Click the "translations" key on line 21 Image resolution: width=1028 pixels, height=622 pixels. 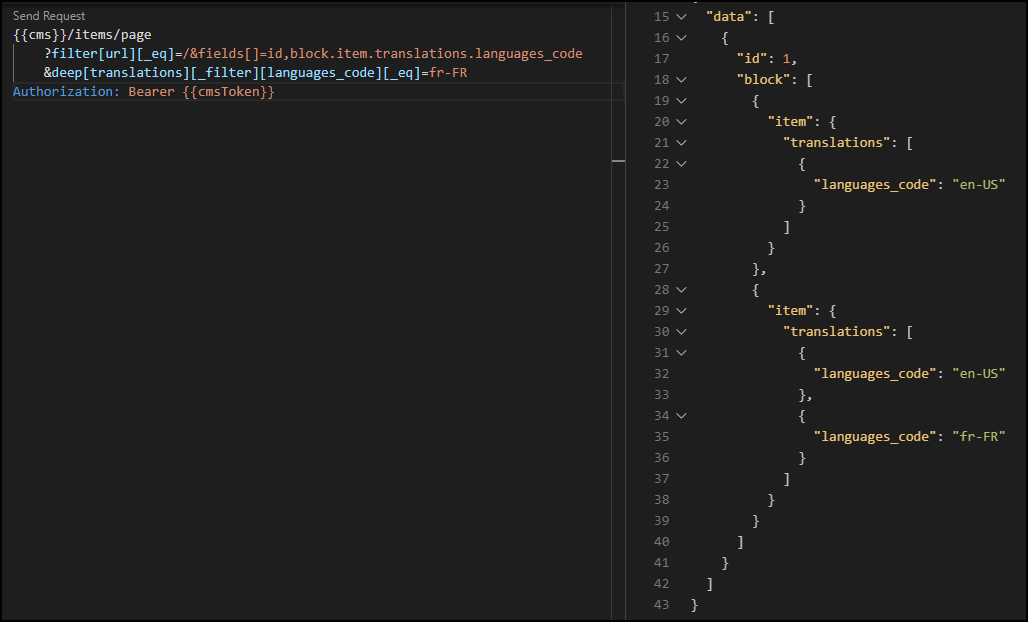coord(837,143)
